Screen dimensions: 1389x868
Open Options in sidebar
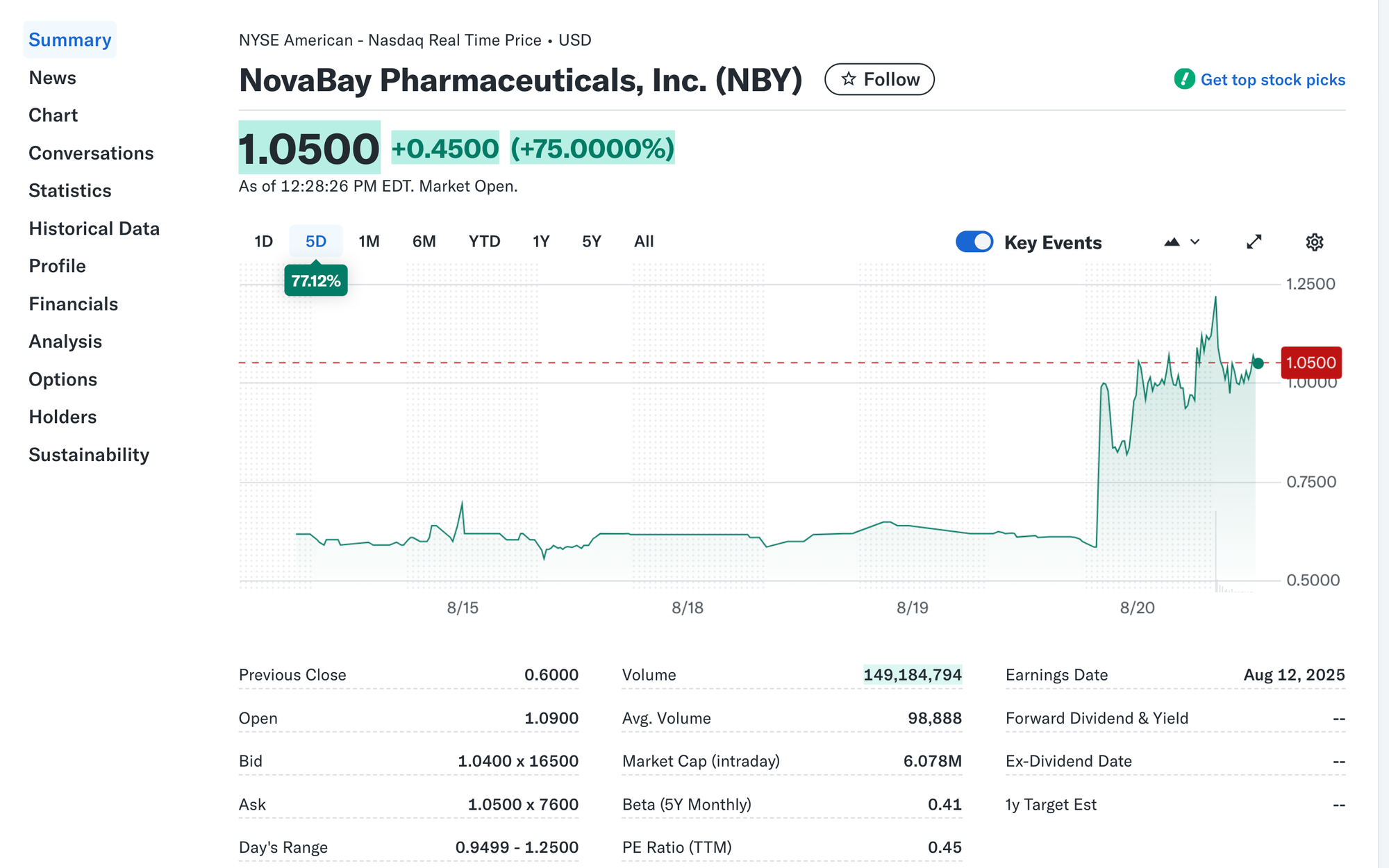click(x=63, y=379)
